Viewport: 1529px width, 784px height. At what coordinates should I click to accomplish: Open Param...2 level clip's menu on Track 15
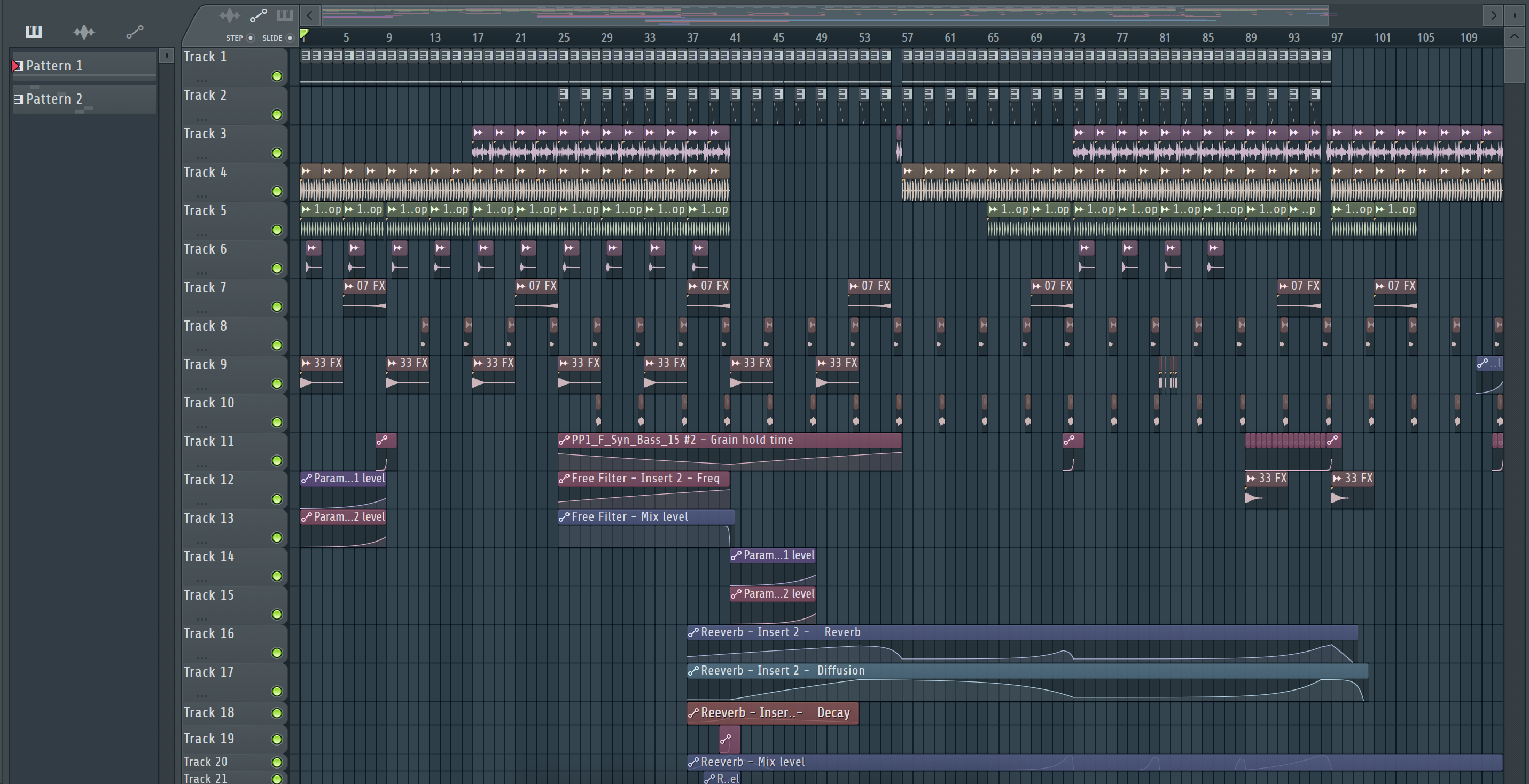click(x=736, y=594)
